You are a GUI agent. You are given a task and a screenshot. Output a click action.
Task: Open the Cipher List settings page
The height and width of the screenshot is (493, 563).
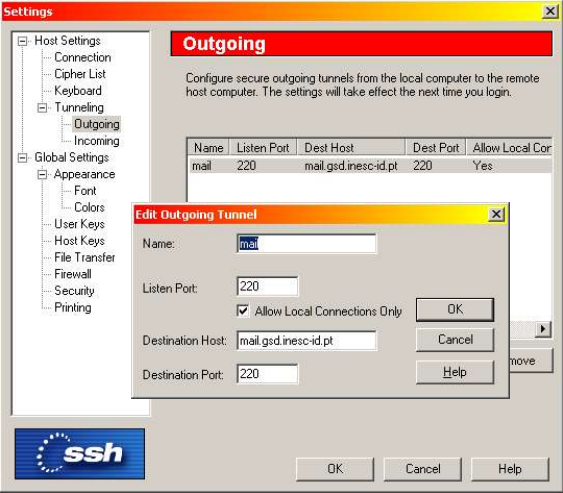coord(80,74)
